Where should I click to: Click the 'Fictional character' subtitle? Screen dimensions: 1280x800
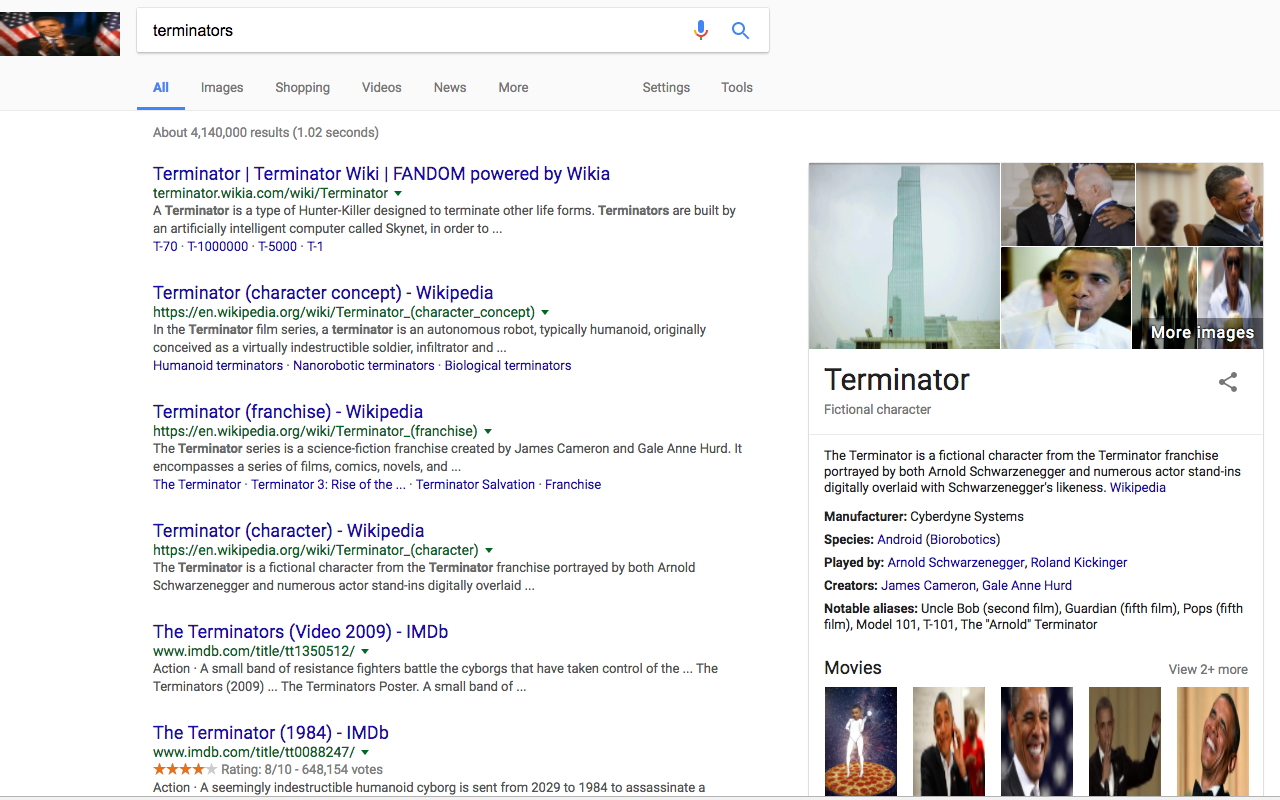pyautogui.click(x=877, y=410)
